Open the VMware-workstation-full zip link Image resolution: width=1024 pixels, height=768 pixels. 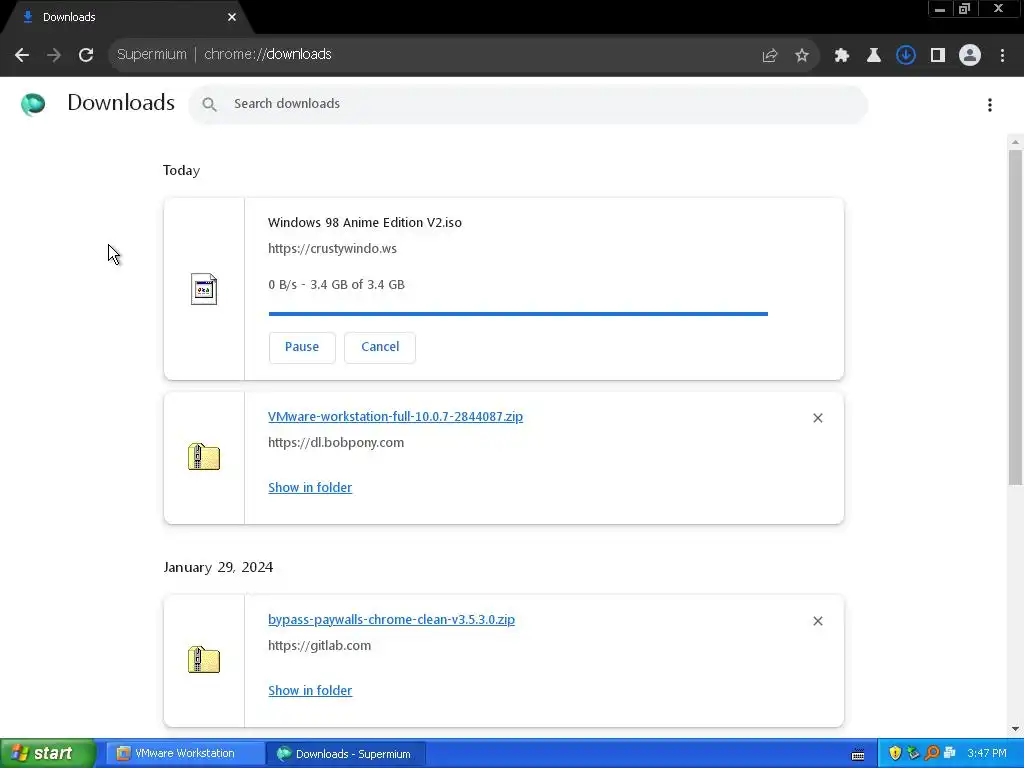[395, 417]
